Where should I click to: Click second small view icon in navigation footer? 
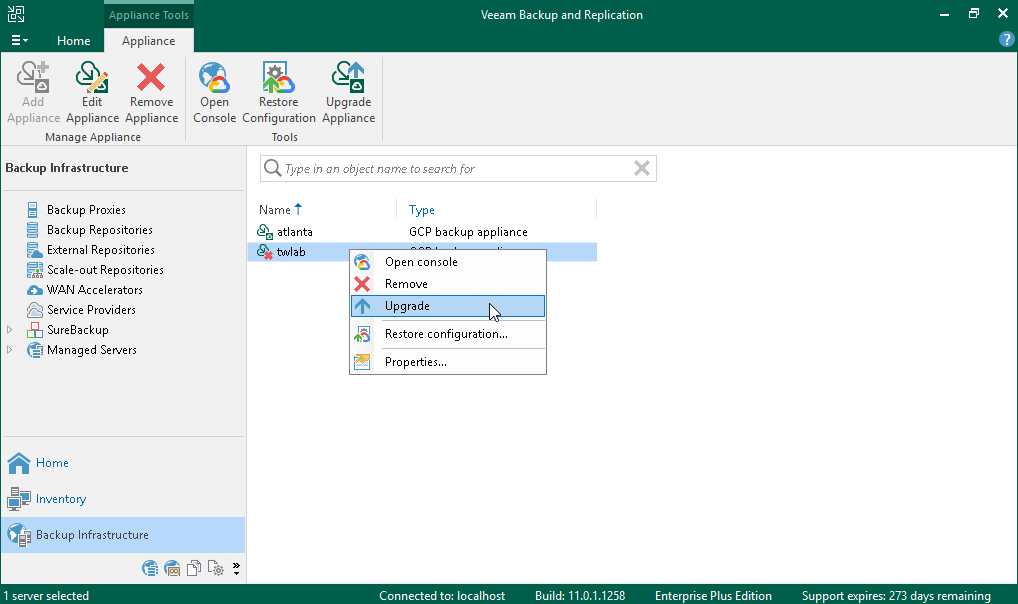[172, 569]
